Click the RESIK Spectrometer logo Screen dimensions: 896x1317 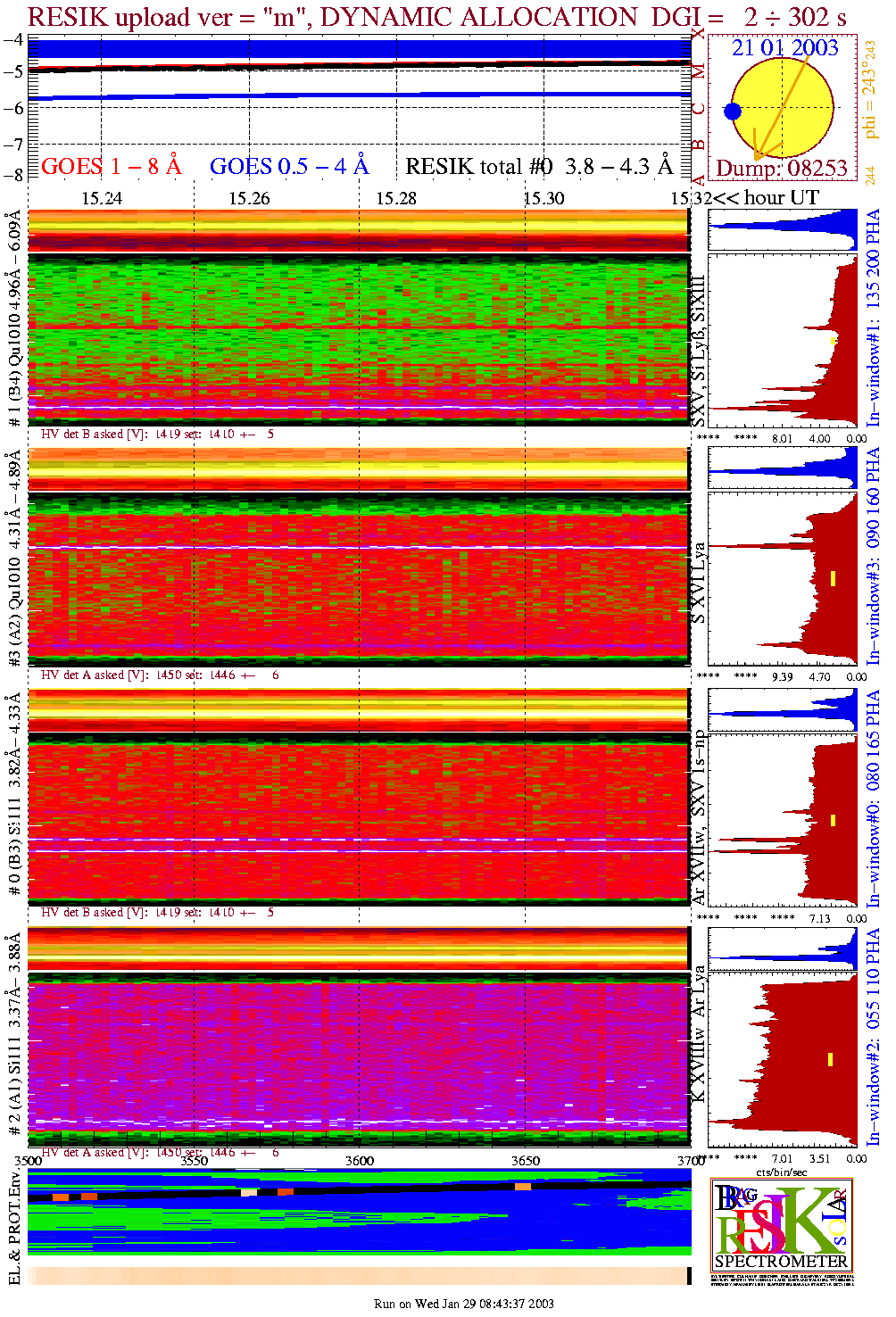pyautogui.click(x=782, y=1225)
